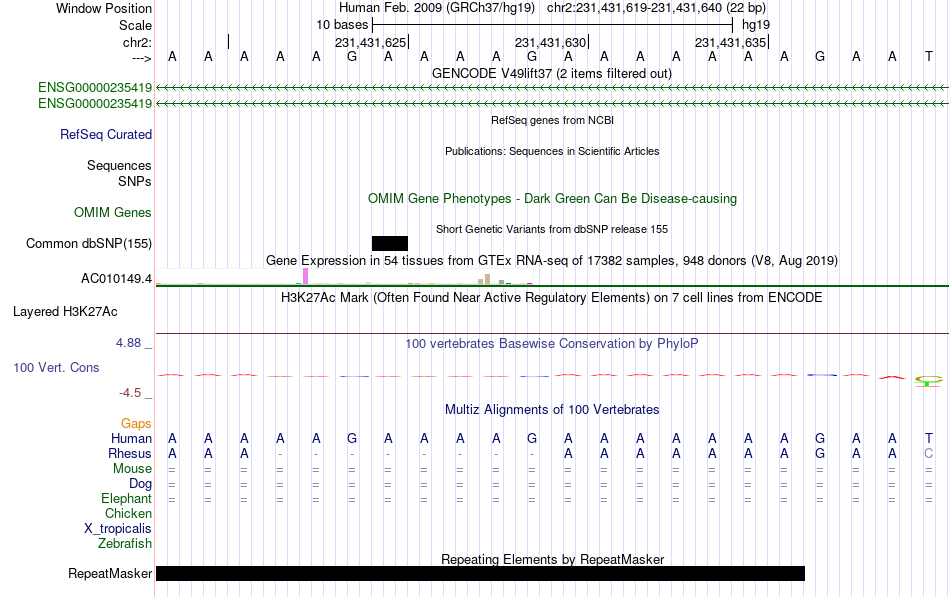Viewport: 950px width, 597px height.
Task: Open the RefSeq Curated track label
Action: point(106,135)
